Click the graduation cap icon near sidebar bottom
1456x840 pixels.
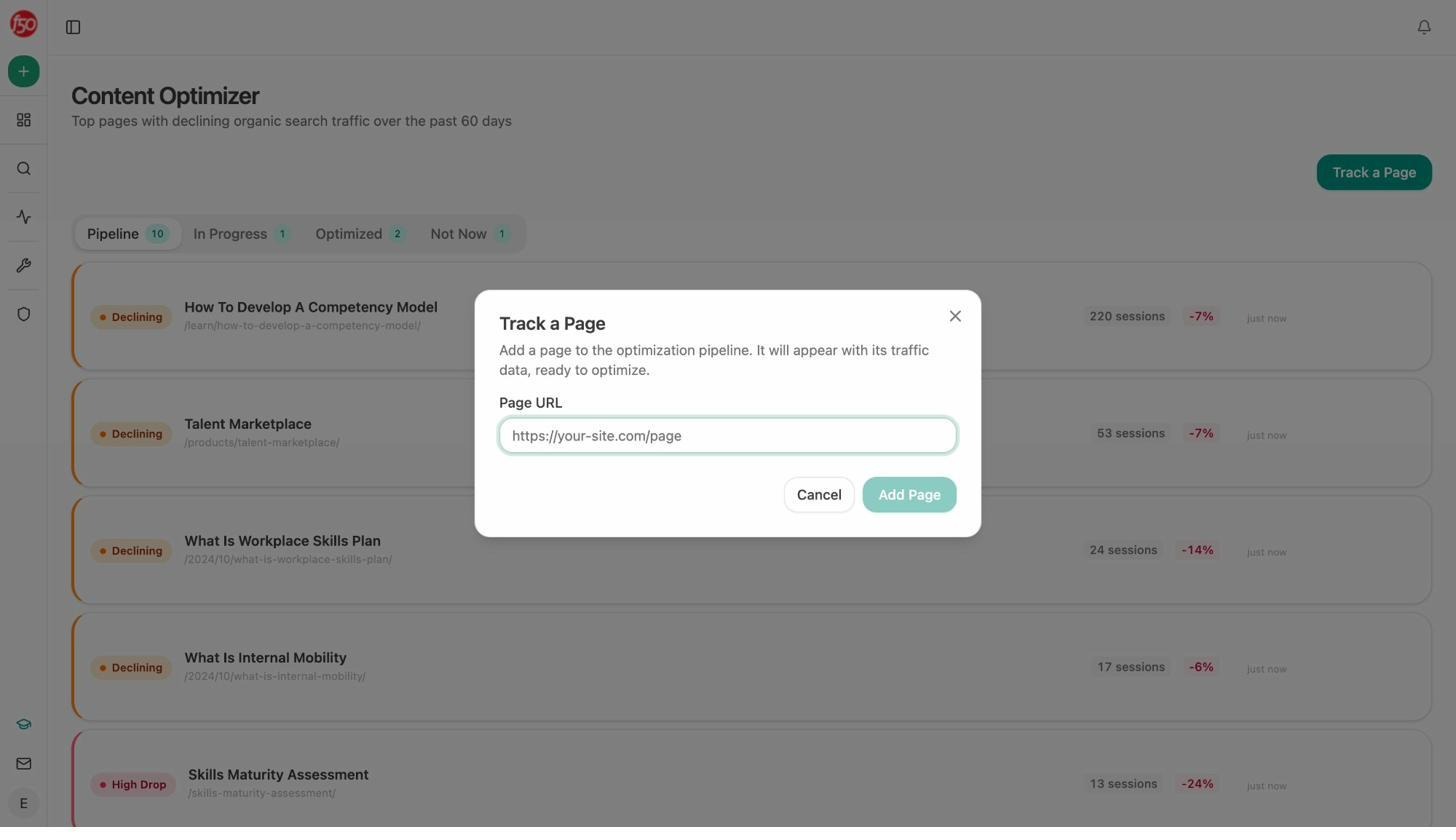pos(23,723)
